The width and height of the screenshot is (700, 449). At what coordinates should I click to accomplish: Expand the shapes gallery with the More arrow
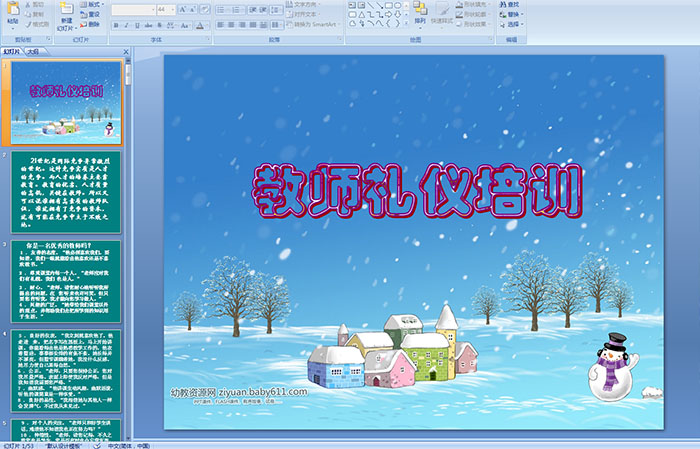click(x=406, y=24)
